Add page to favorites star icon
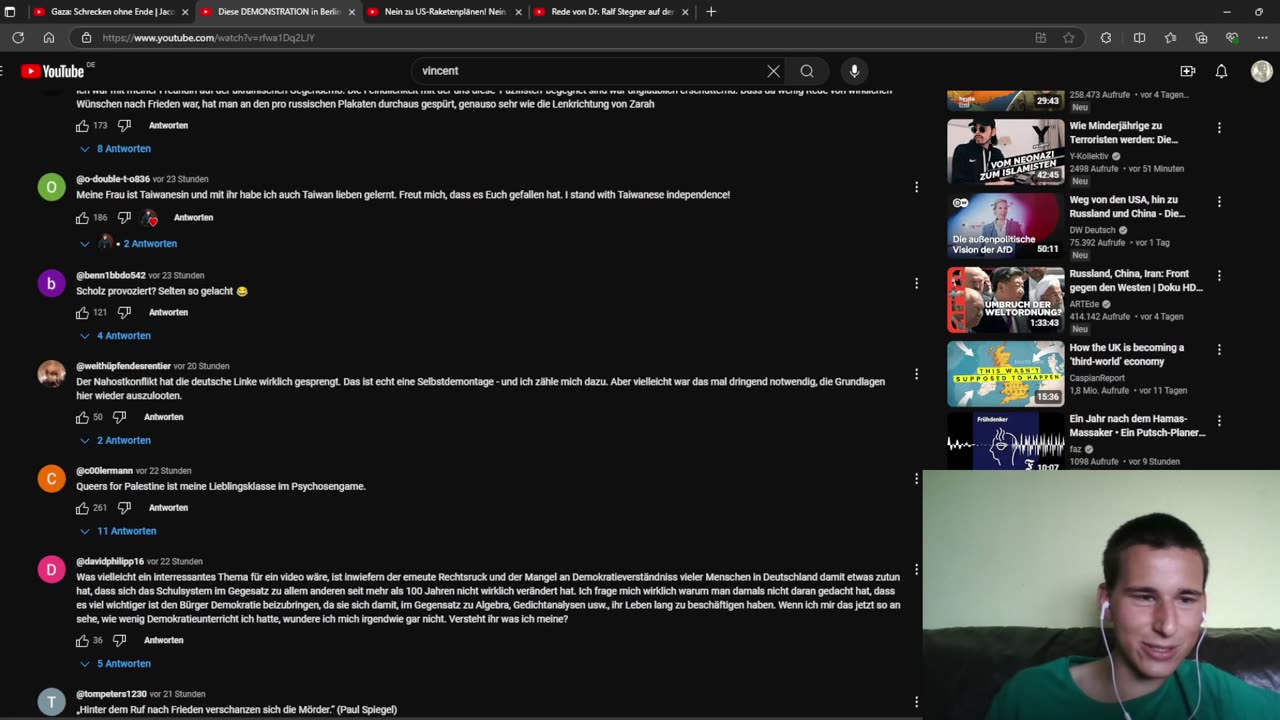 pyautogui.click(x=1069, y=38)
